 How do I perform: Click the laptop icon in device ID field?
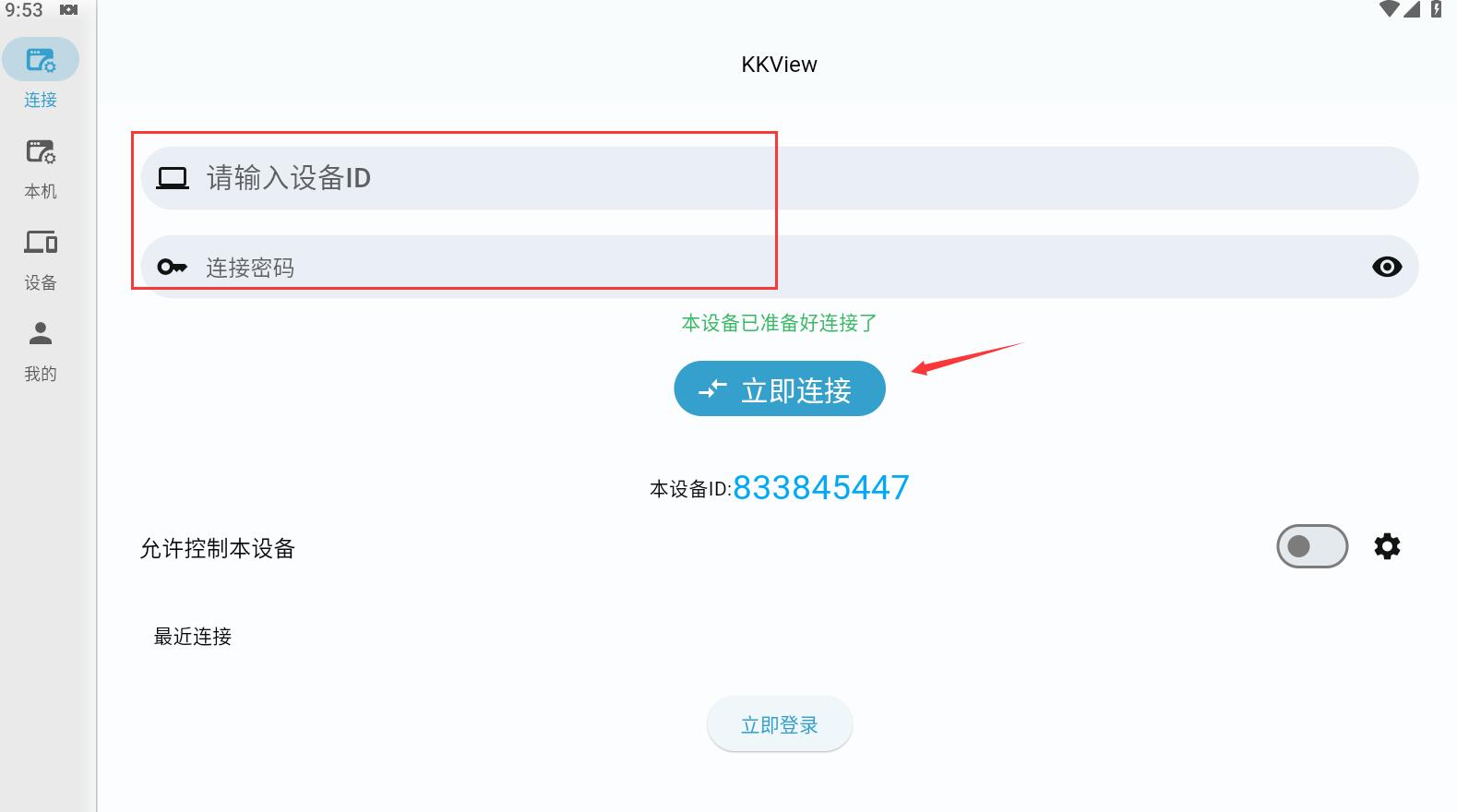pyautogui.click(x=172, y=178)
